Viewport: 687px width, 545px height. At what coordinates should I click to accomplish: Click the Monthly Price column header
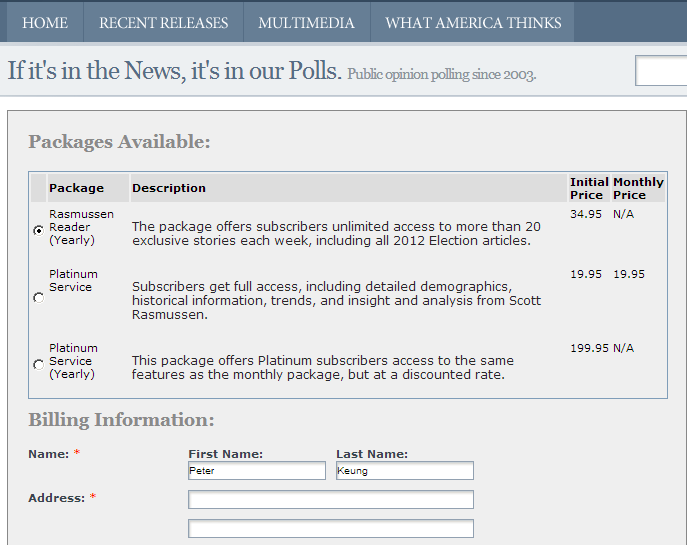638,188
